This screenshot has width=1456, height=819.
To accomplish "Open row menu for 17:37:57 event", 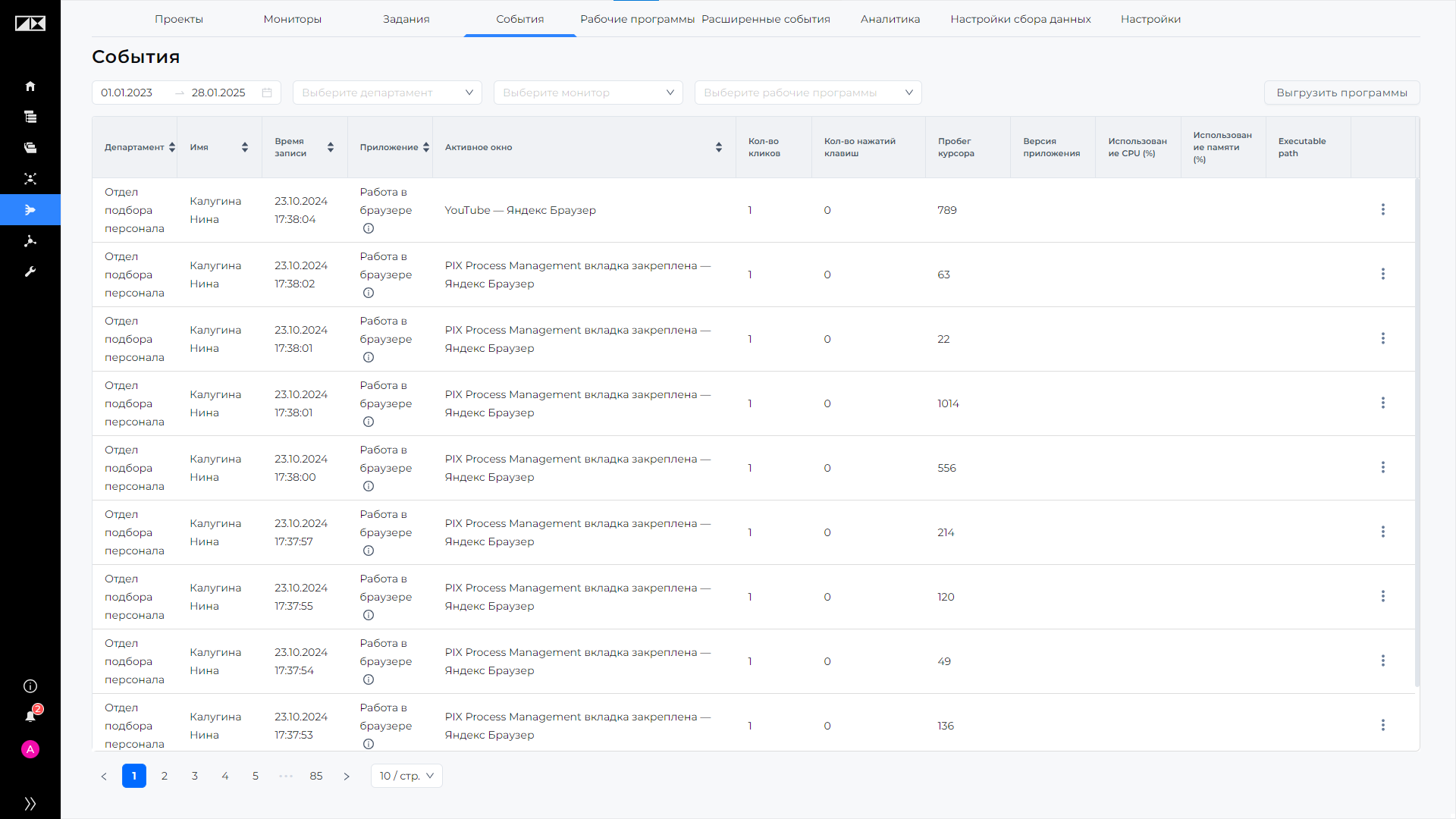I will click(1383, 532).
